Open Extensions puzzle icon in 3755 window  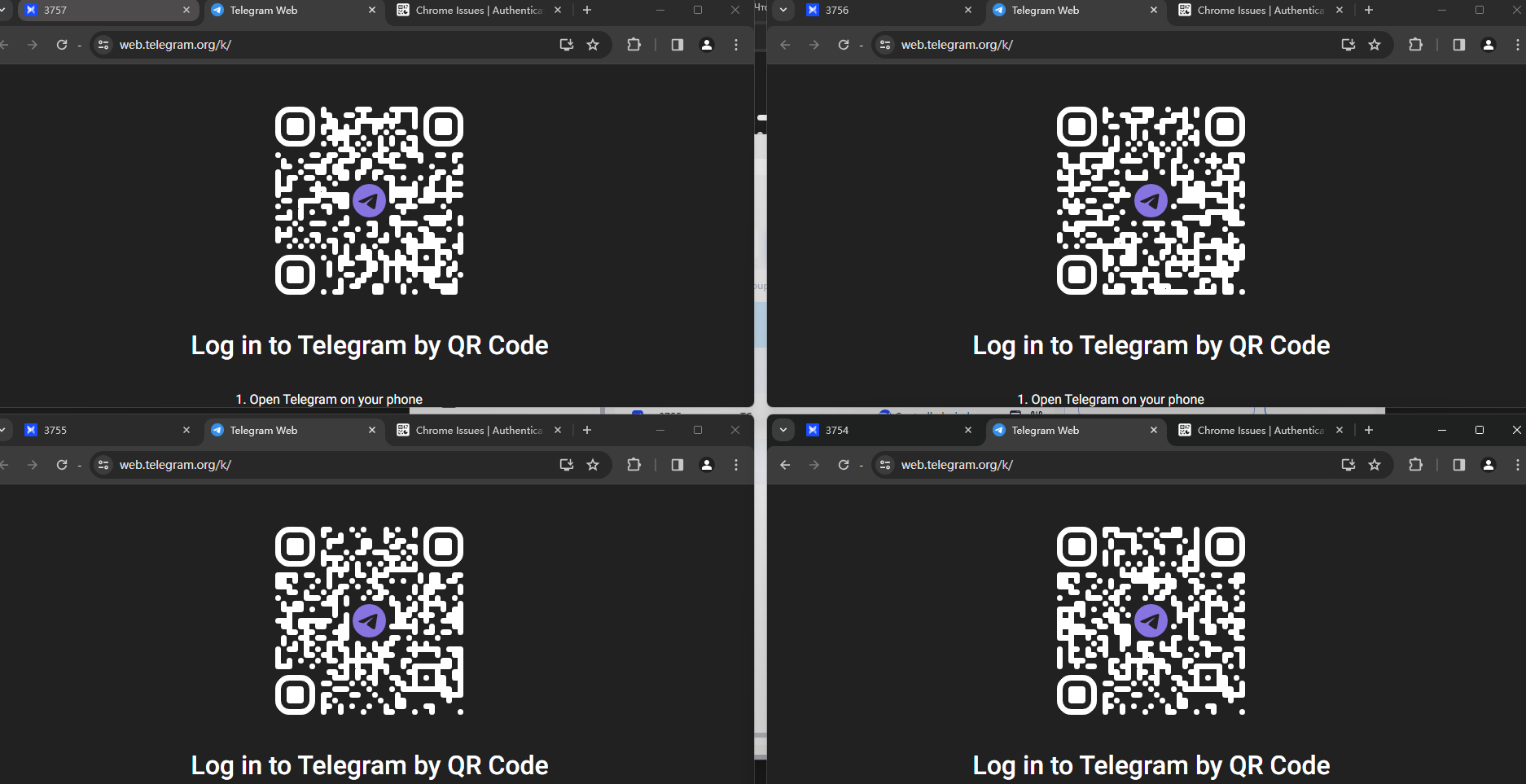[x=634, y=465]
